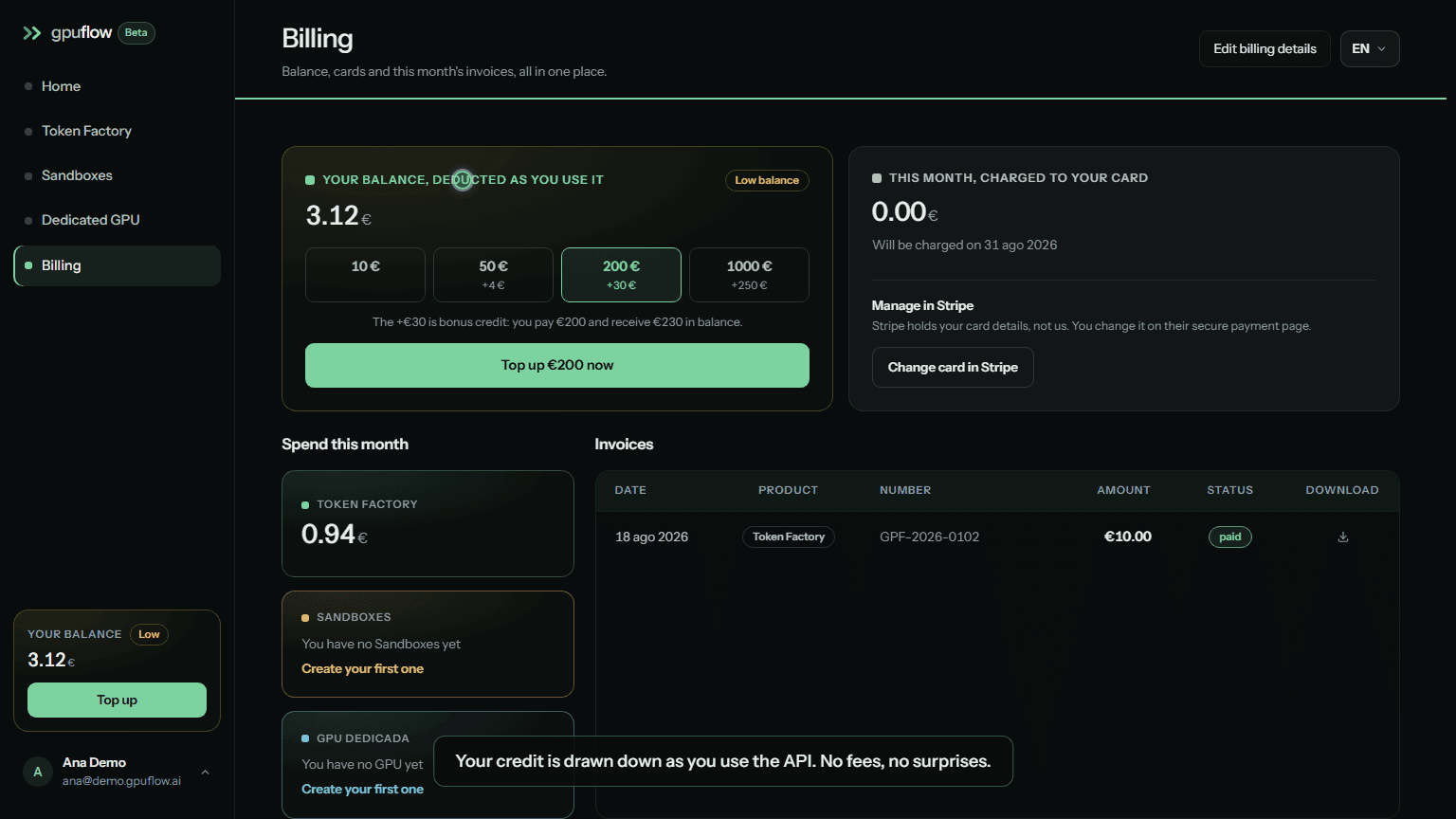
Task: Click the Invoices heading
Action: coord(624,444)
